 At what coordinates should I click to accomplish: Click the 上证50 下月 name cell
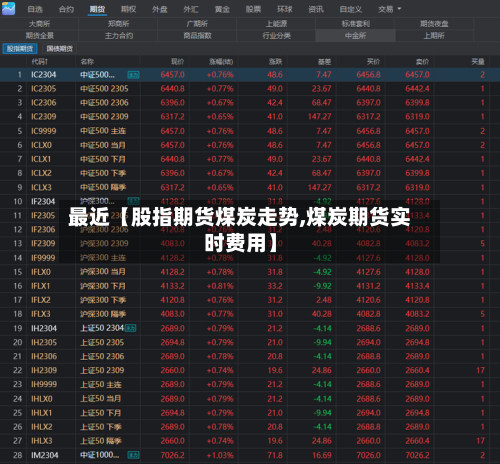click(101, 413)
